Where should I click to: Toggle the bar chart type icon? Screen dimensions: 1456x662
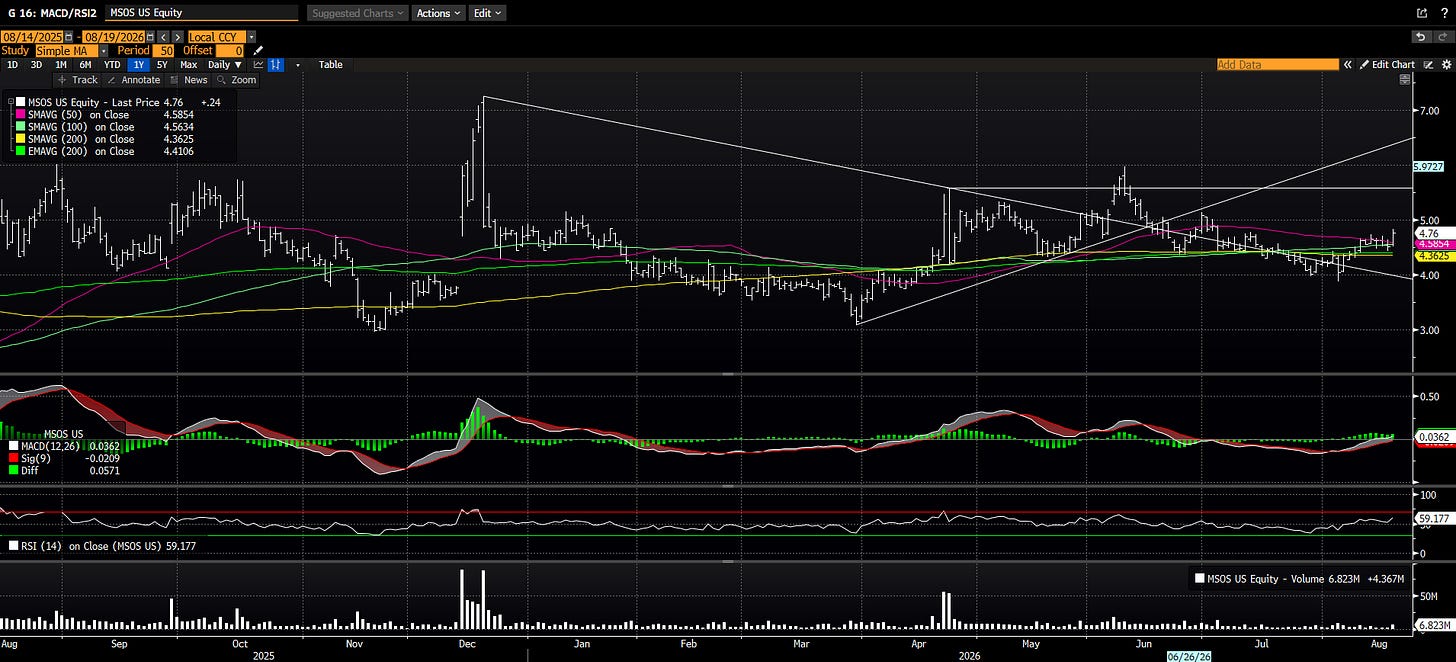[277, 64]
